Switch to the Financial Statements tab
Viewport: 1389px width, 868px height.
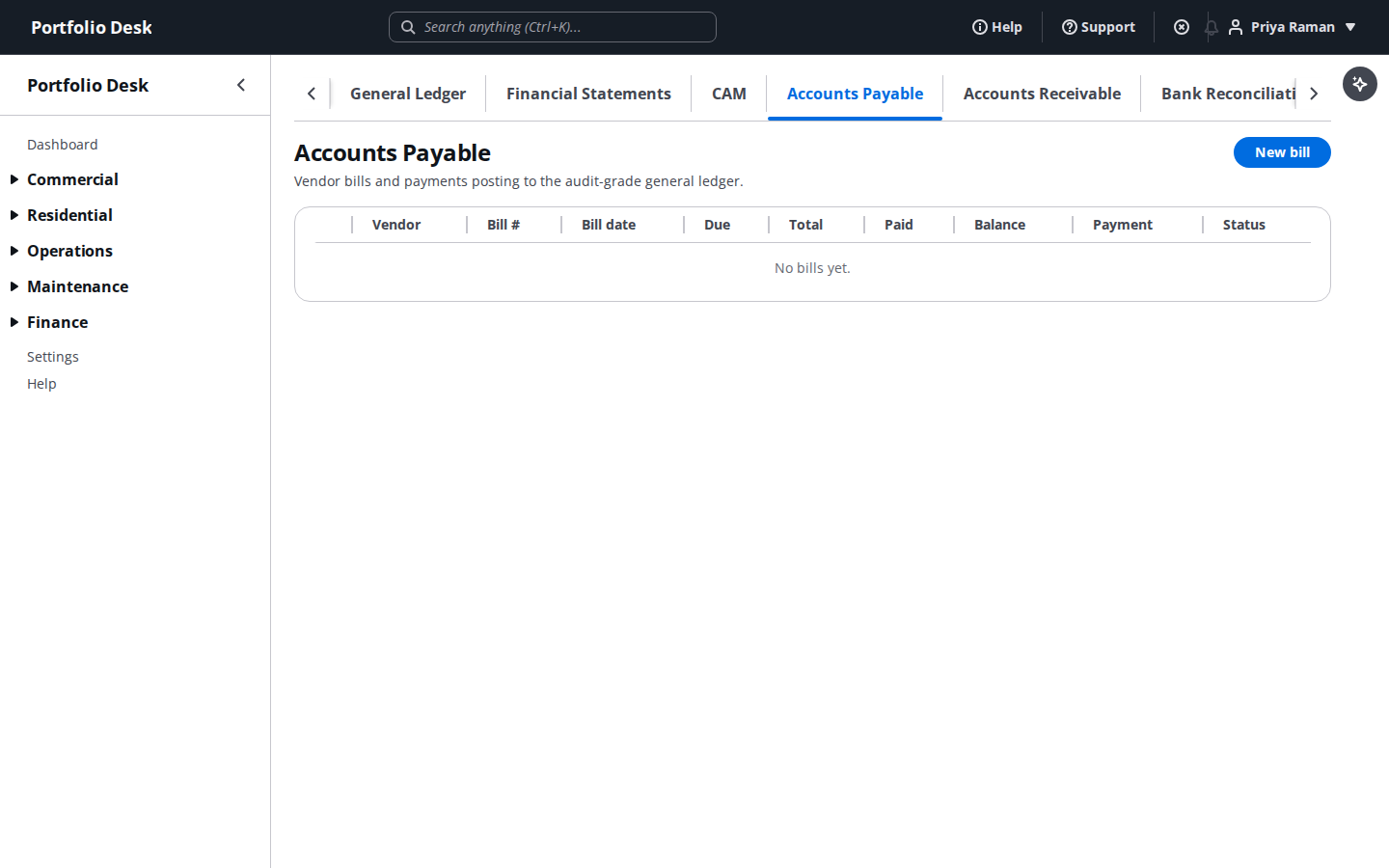pyautogui.click(x=588, y=94)
